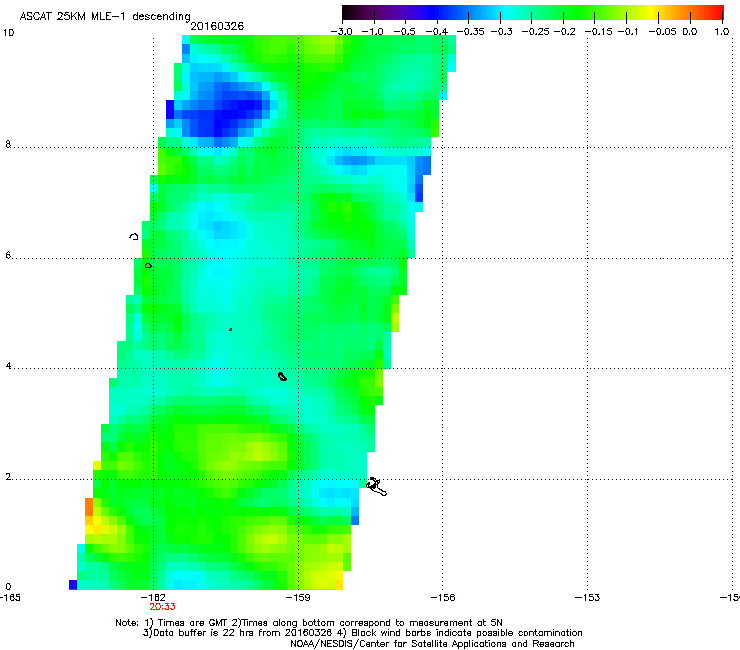Click the -0.5 color scale label

pos(404,32)
